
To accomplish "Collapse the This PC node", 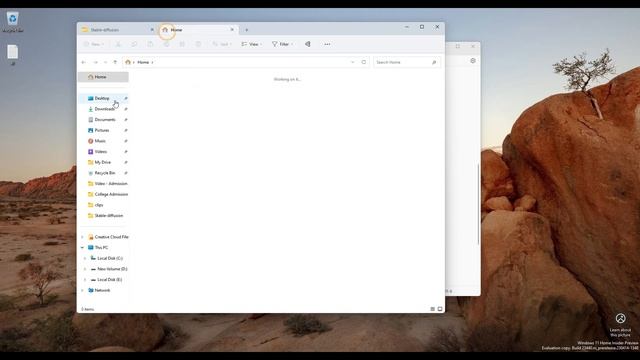I will click(x=82, y=248).
